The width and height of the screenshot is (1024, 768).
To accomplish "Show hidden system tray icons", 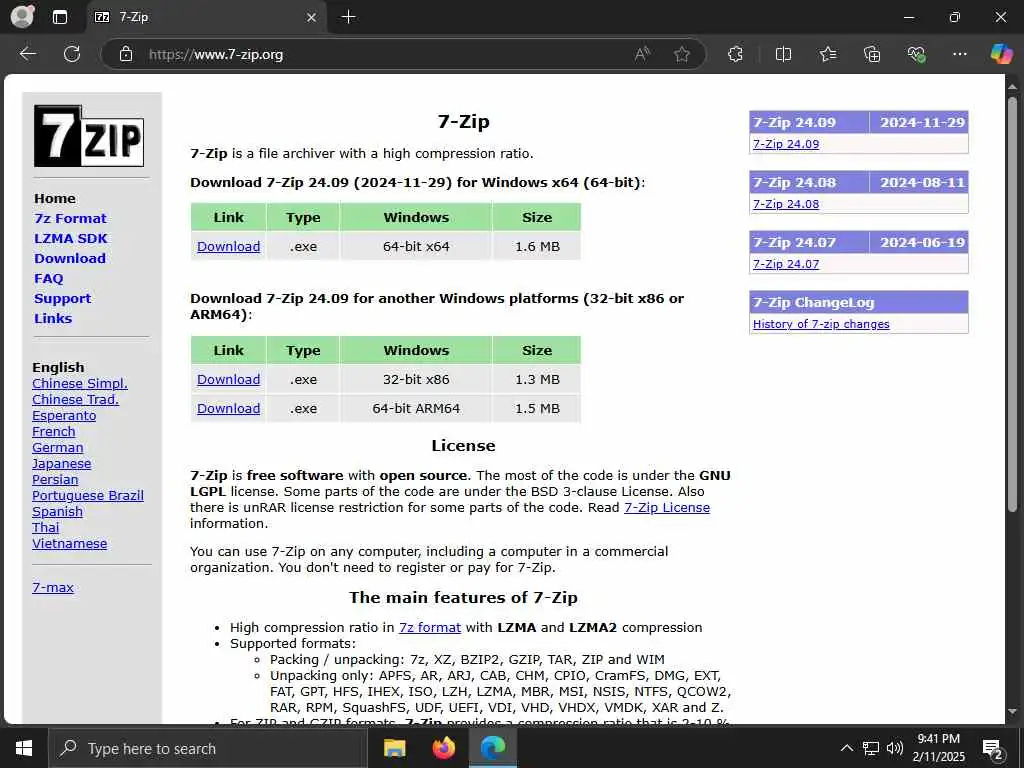I will click(x=846, y=748).
